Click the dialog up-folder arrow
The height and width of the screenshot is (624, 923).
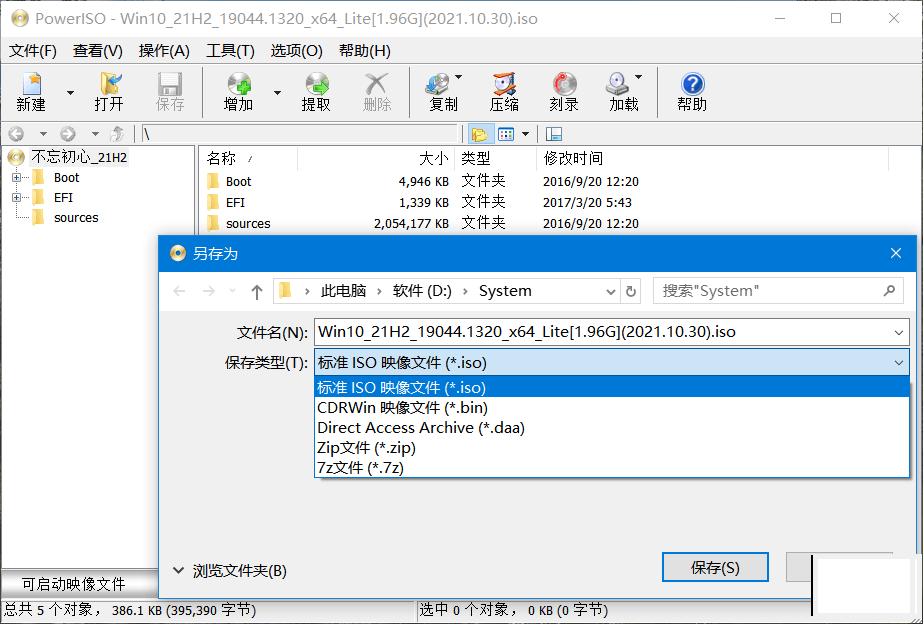[257, 291]
